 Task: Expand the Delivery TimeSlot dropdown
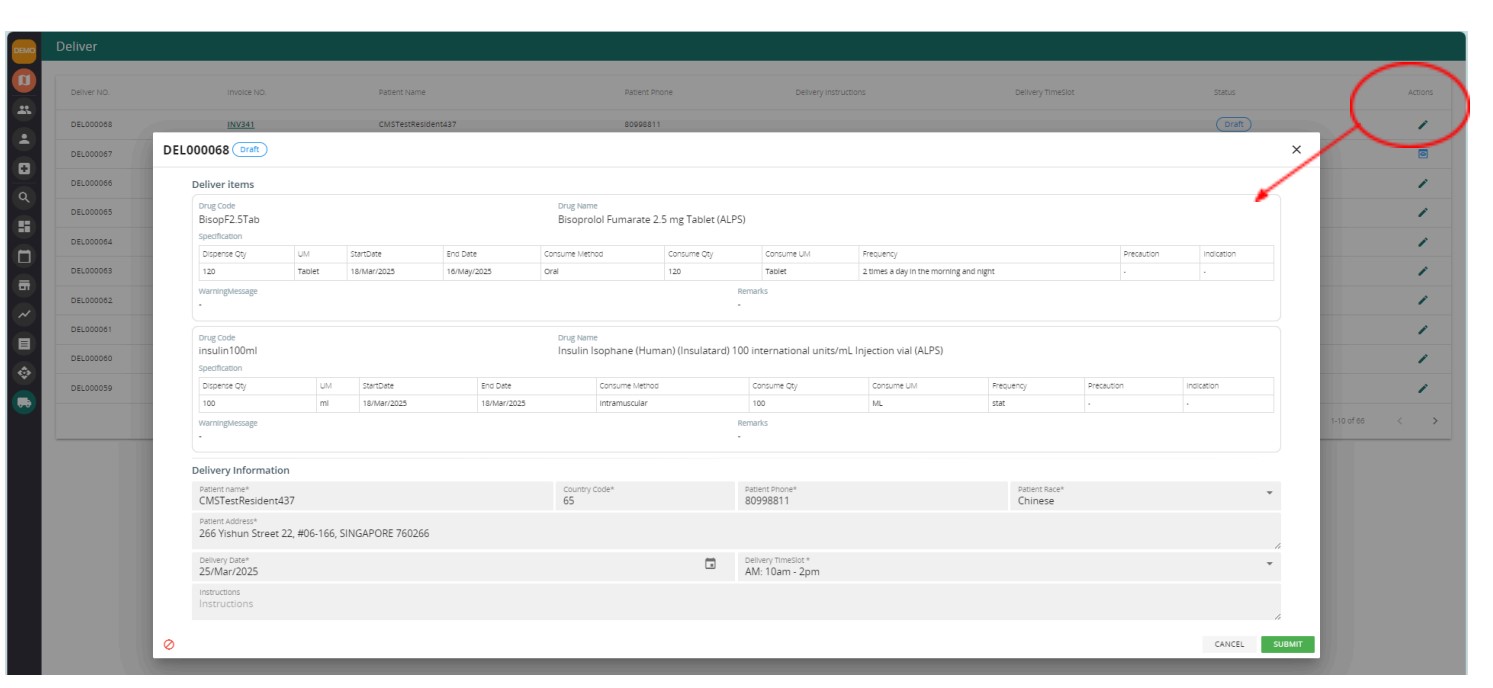coord(1270,565)
